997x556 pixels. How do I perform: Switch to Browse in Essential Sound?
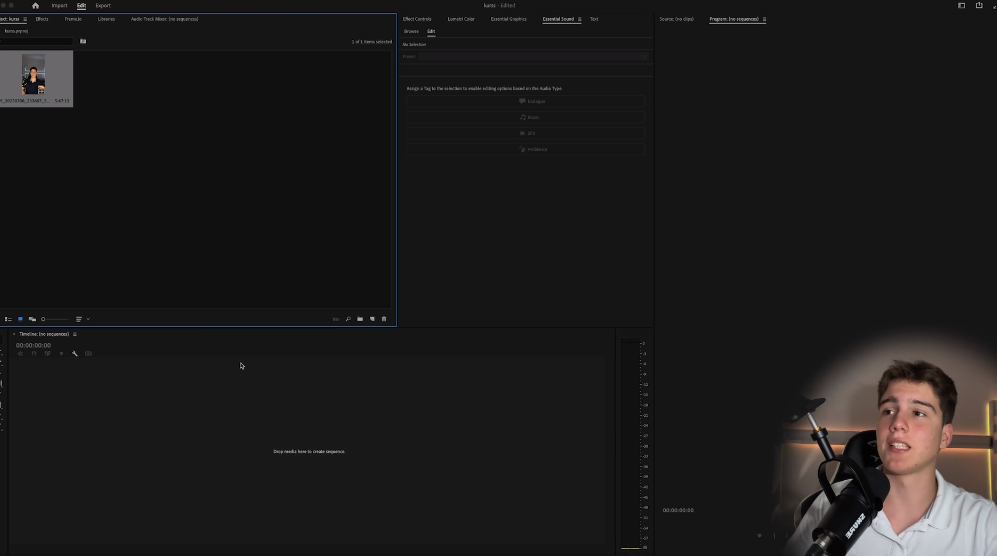(411, 31)
